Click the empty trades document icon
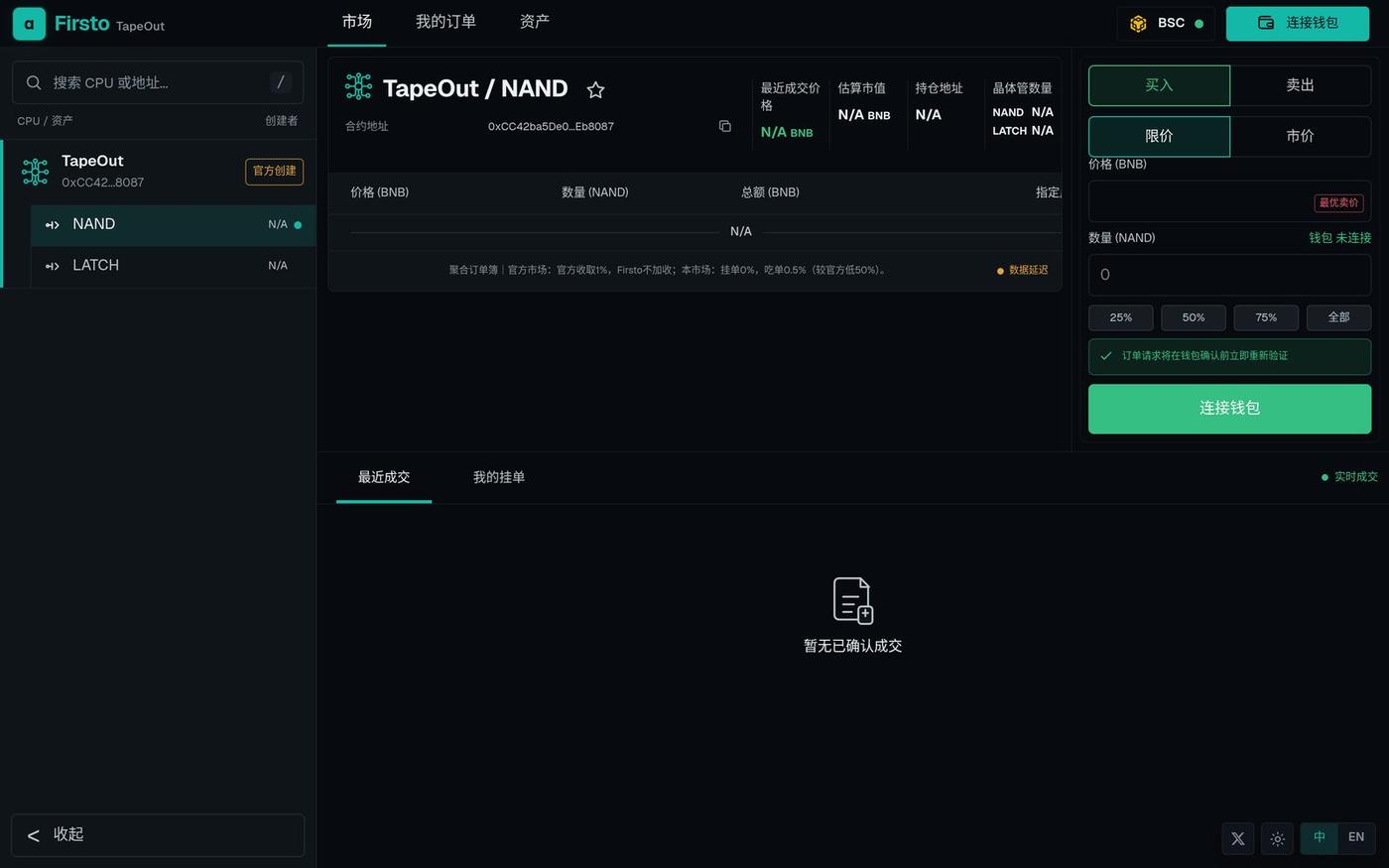Viewport: 1389px width, 868px height. point(852,600)
